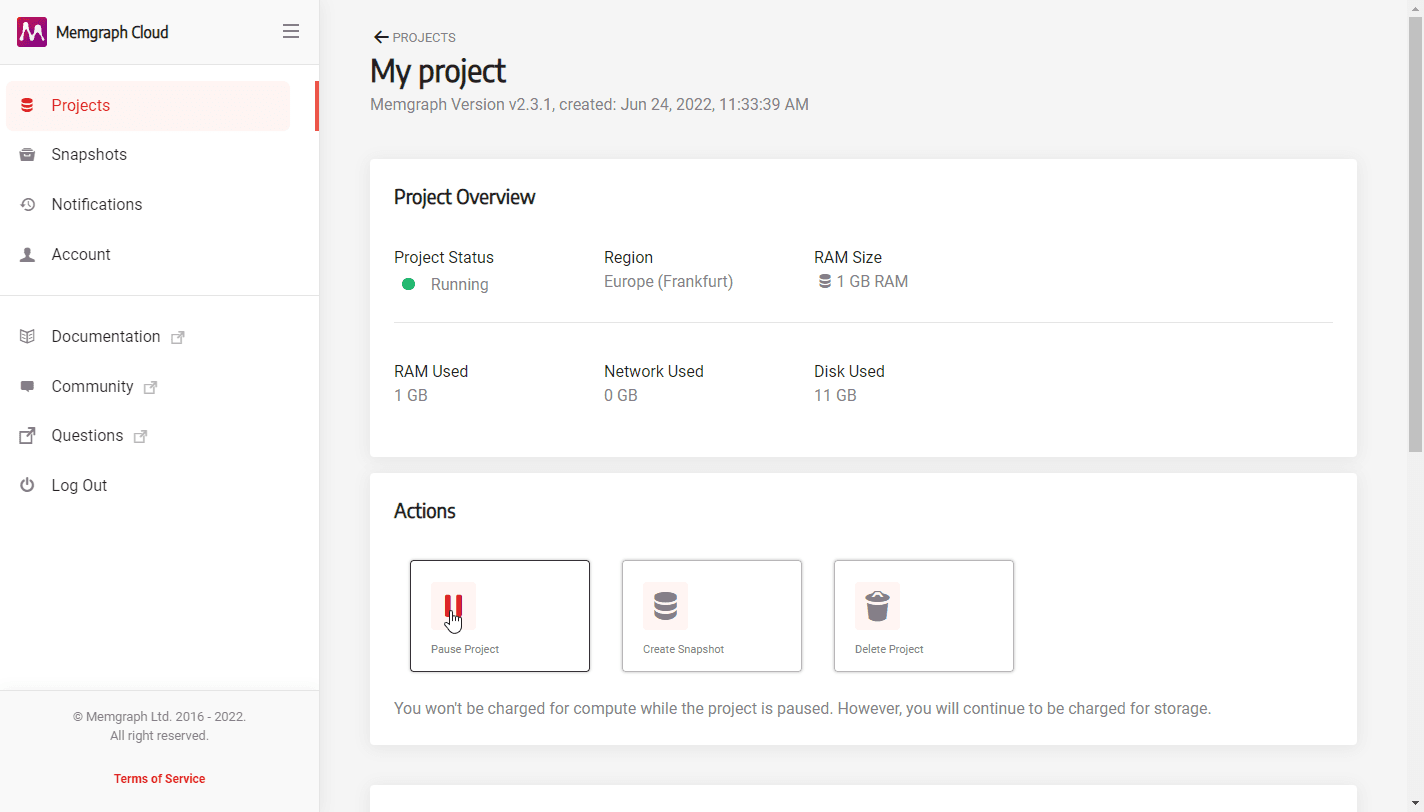This screenshot has height=812, width=1424.
Task: Click the page's vertical scrollbar thumb
Action: click(x=1415, y=230)
